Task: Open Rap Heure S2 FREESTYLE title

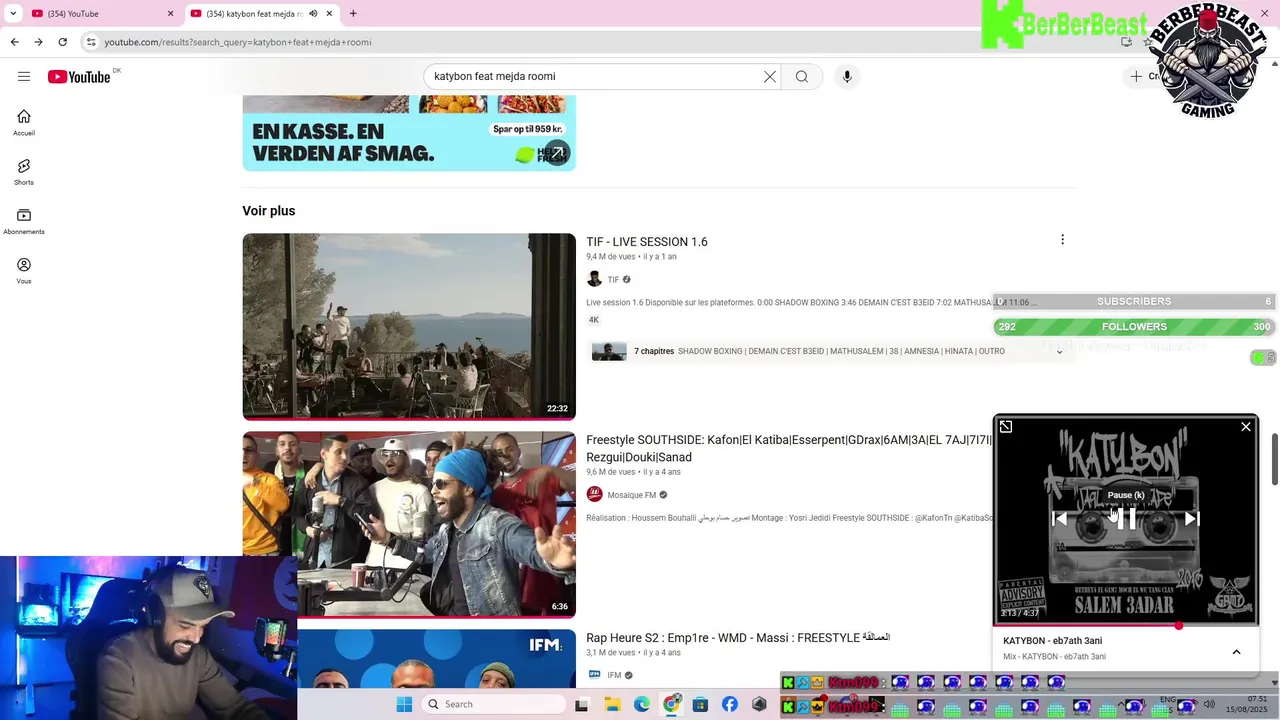Action: pos(738,638)
